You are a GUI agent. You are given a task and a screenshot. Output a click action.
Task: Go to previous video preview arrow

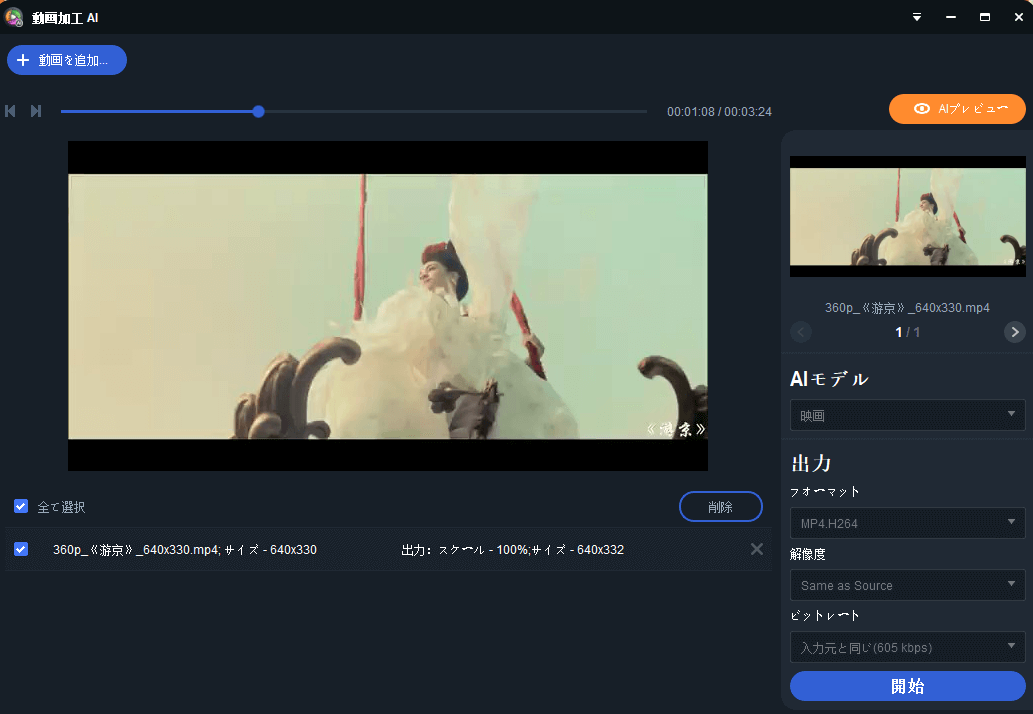click(x=801, y=332)
